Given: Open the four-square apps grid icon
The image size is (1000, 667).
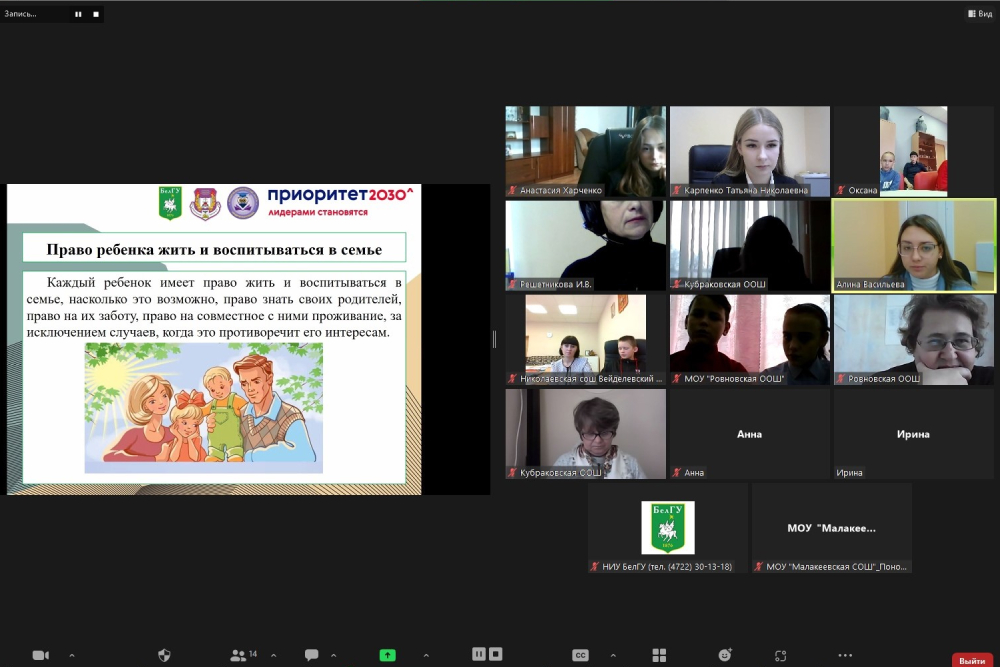Looking at the screenshot, I should tap(659, 655).
